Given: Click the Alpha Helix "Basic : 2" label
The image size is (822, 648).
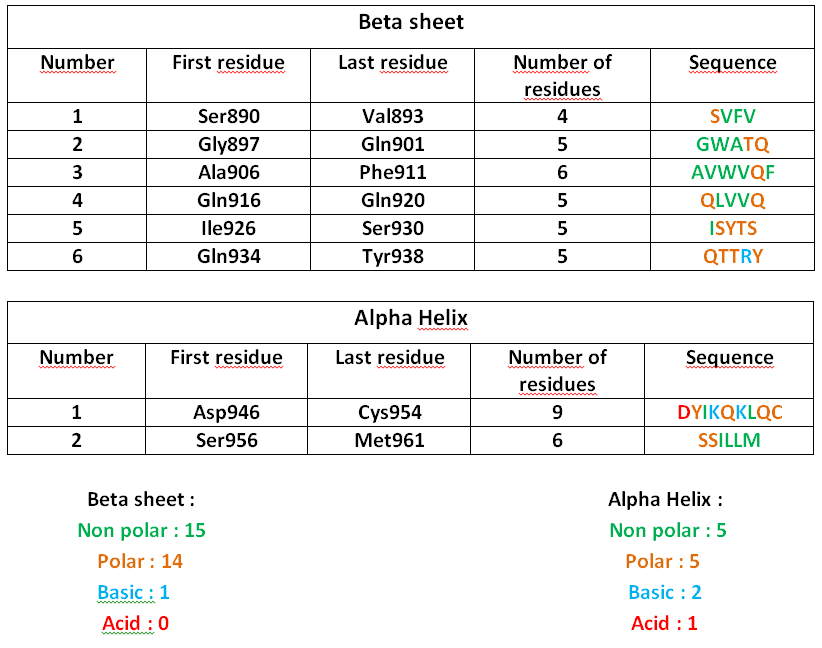Looking at the screenshot, I should pos(665,592).
